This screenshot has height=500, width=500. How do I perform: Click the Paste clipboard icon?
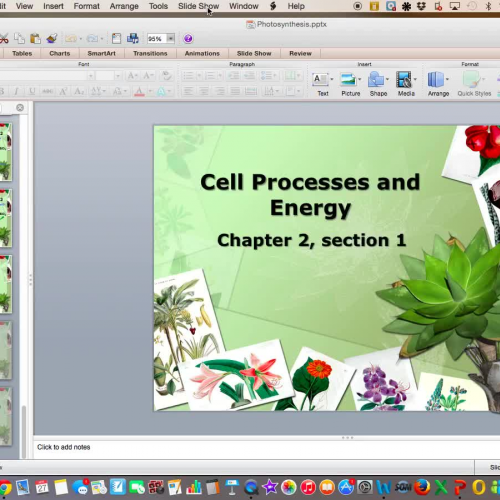(x=35, y=39)
